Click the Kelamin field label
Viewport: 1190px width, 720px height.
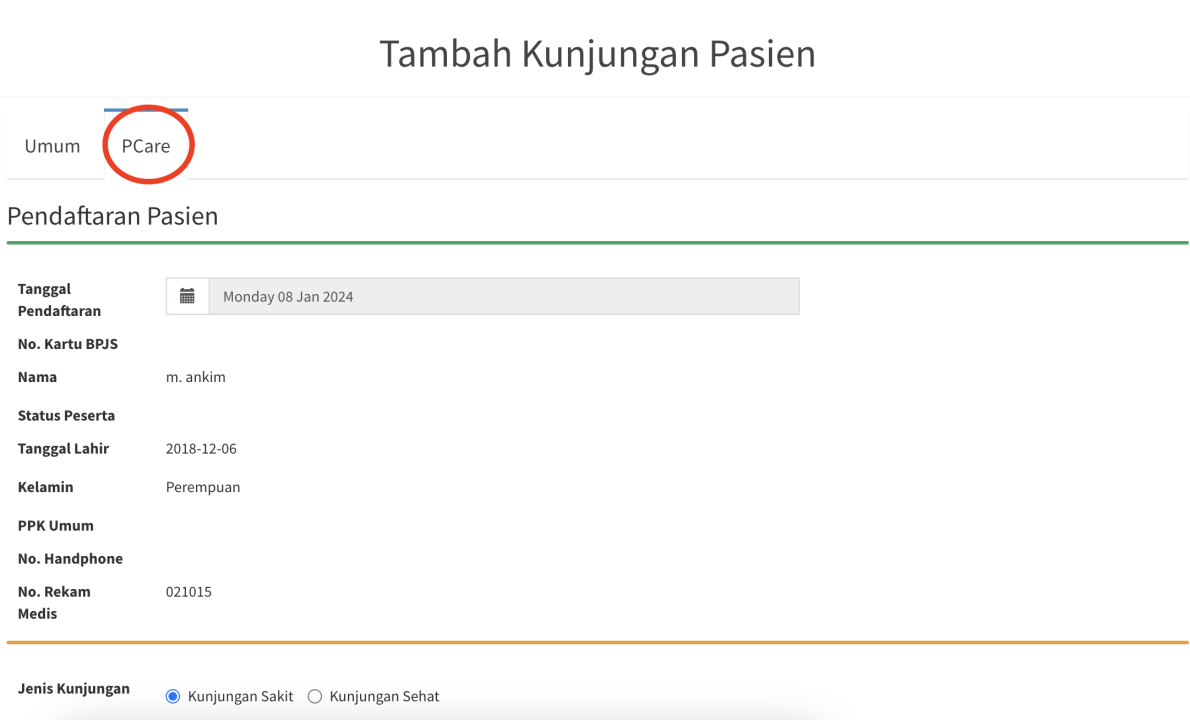45,487
